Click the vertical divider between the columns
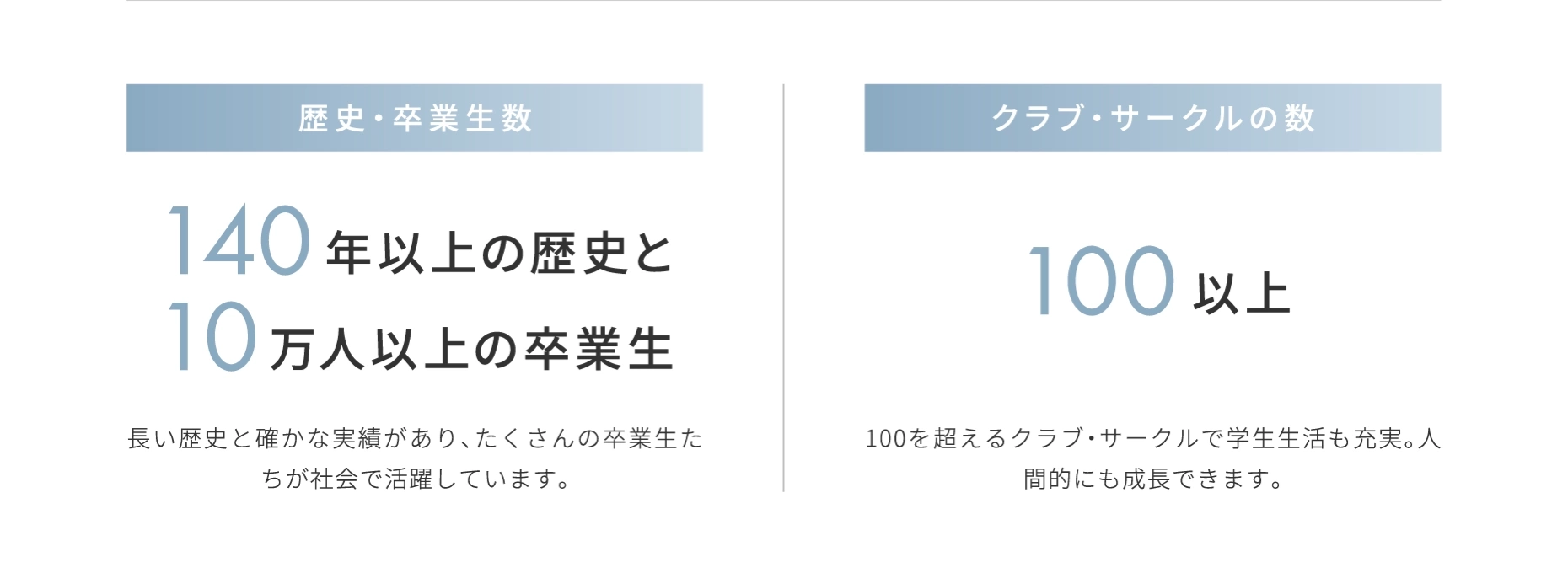1568x573 pixels. click(x=783, y=286)
